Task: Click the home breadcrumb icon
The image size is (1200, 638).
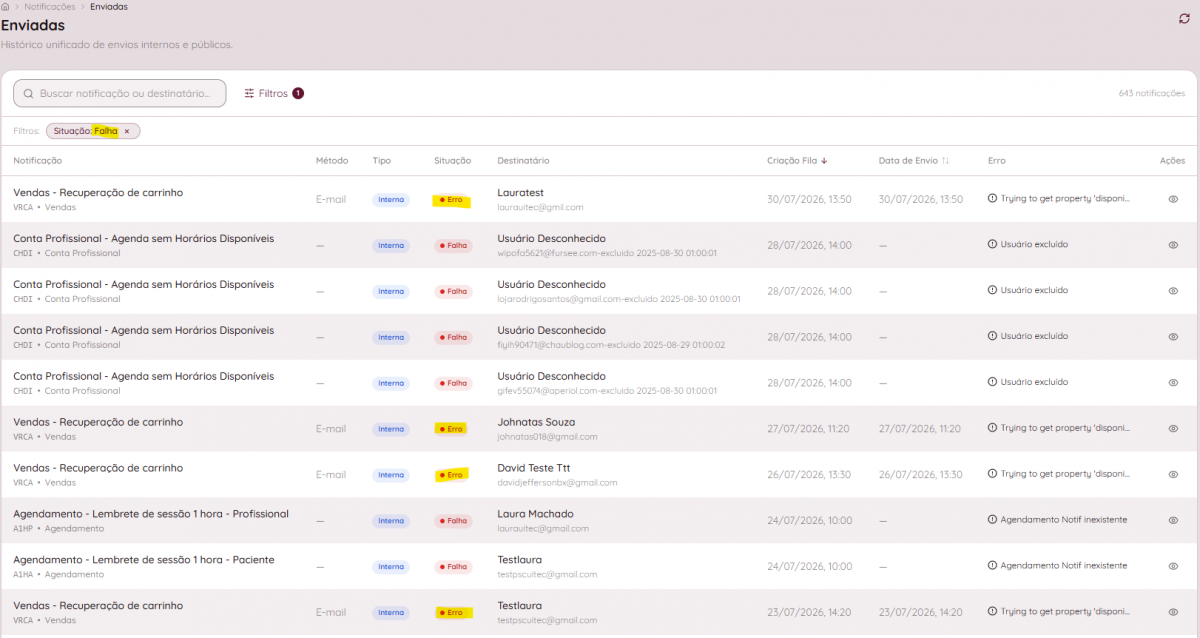Action: (x=5, y=6)
